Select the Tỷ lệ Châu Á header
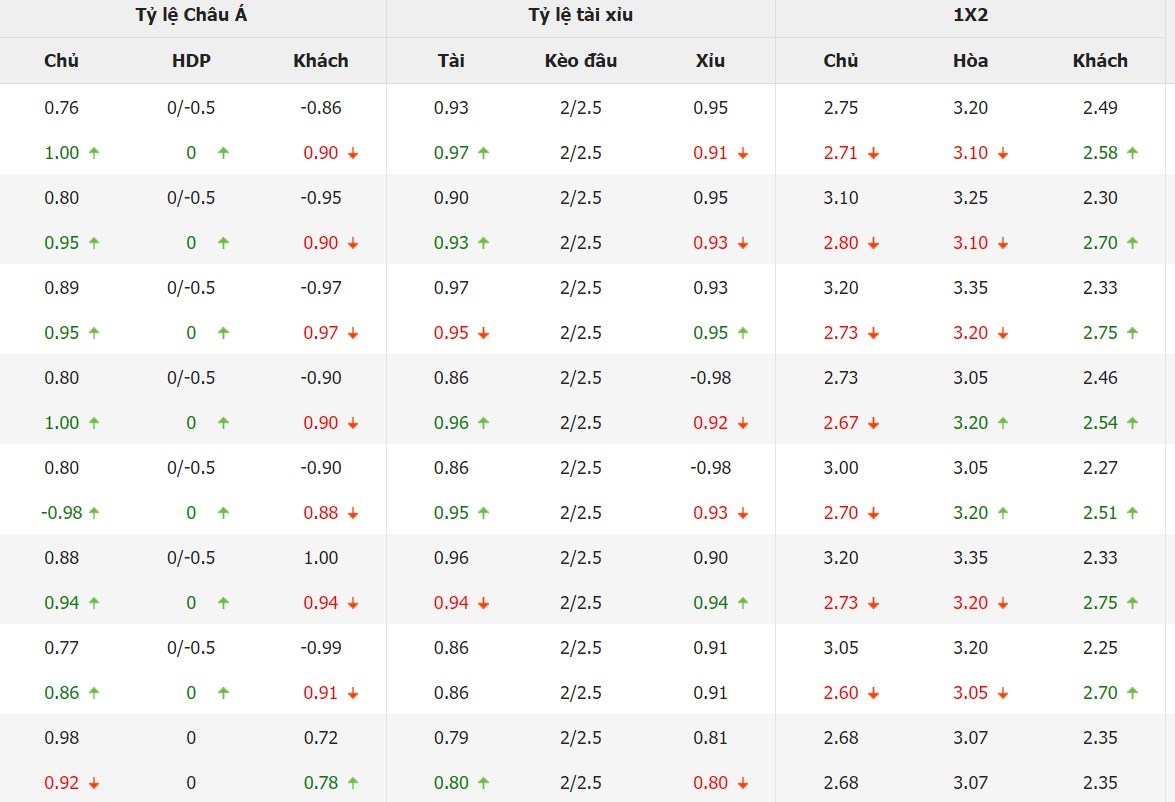Image resolution: width=1175 pixels, height=802 pixels. 191,15
